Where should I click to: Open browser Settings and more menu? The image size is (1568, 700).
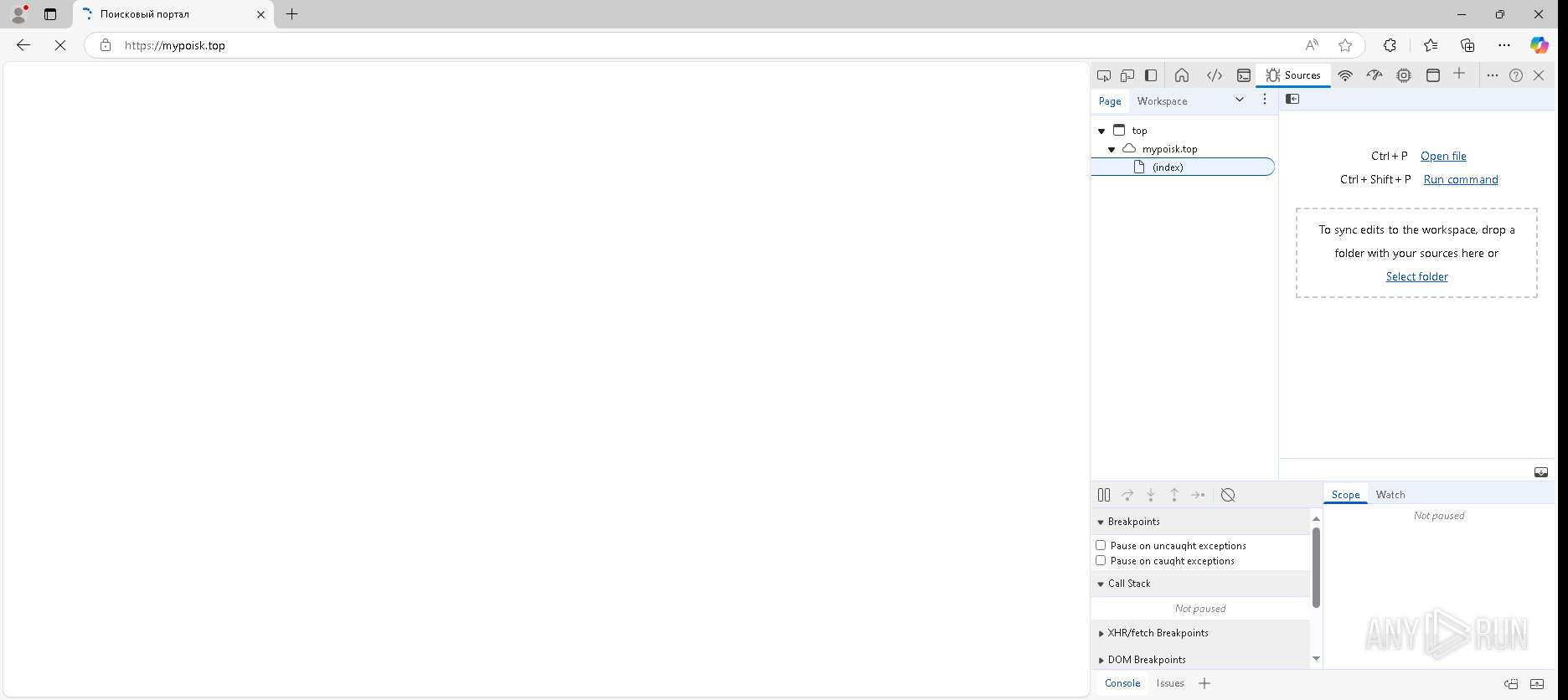1504,45
